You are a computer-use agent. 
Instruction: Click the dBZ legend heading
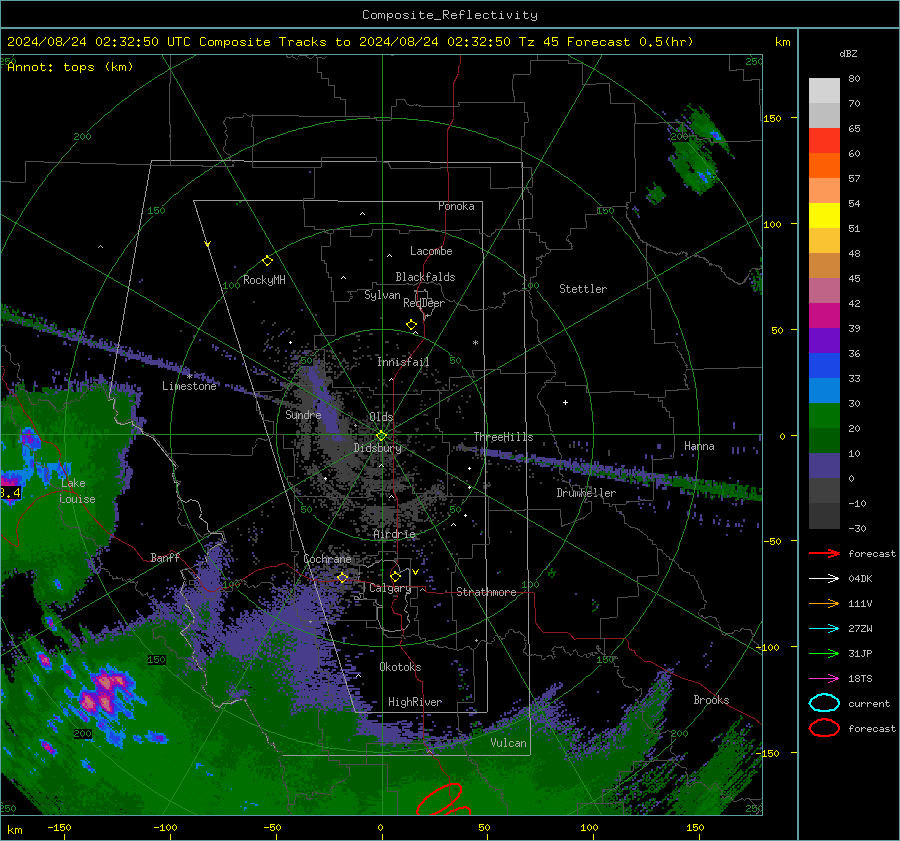(848, 53)
